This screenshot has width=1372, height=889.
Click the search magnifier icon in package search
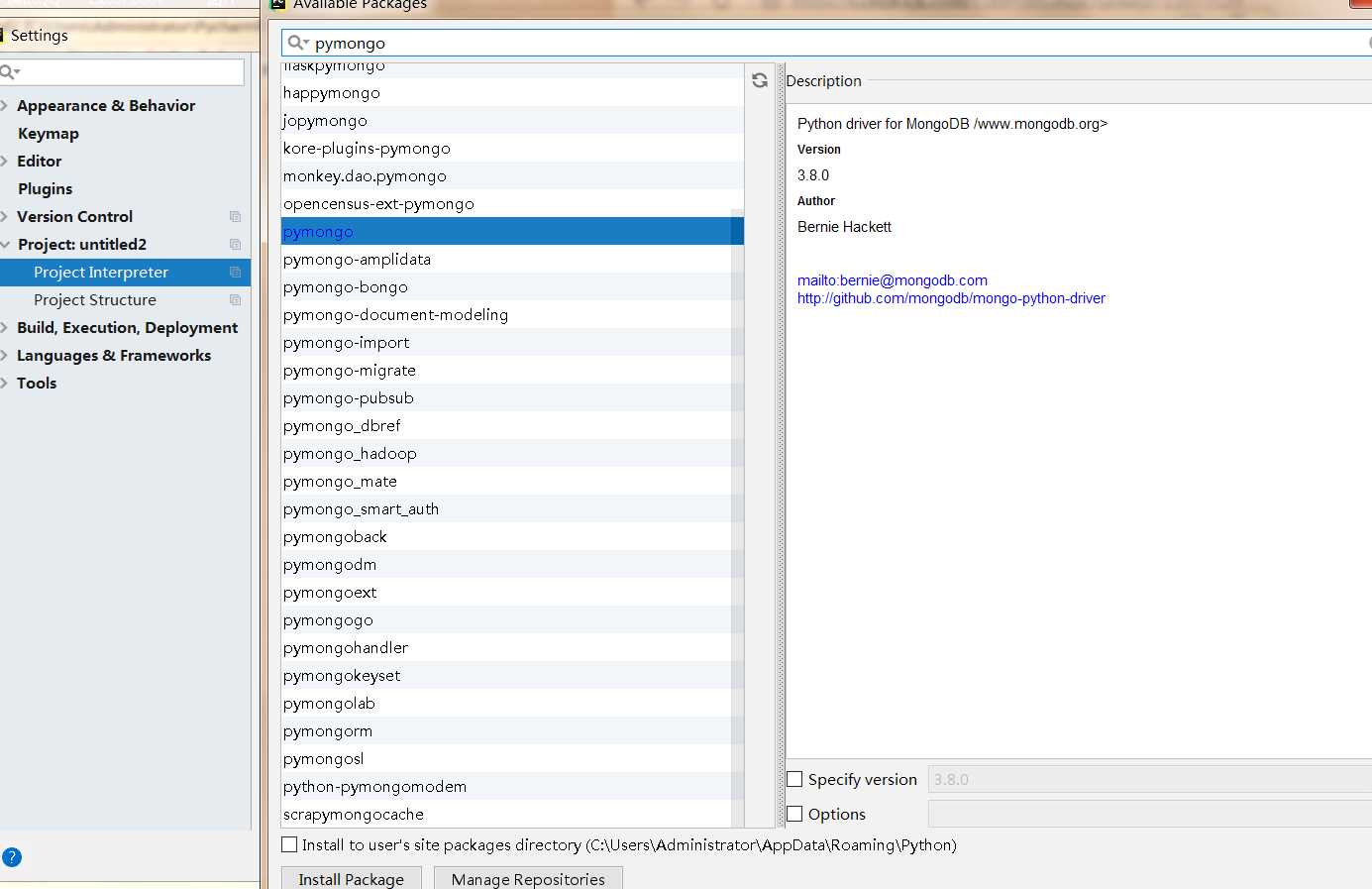(x=297, y=43)
